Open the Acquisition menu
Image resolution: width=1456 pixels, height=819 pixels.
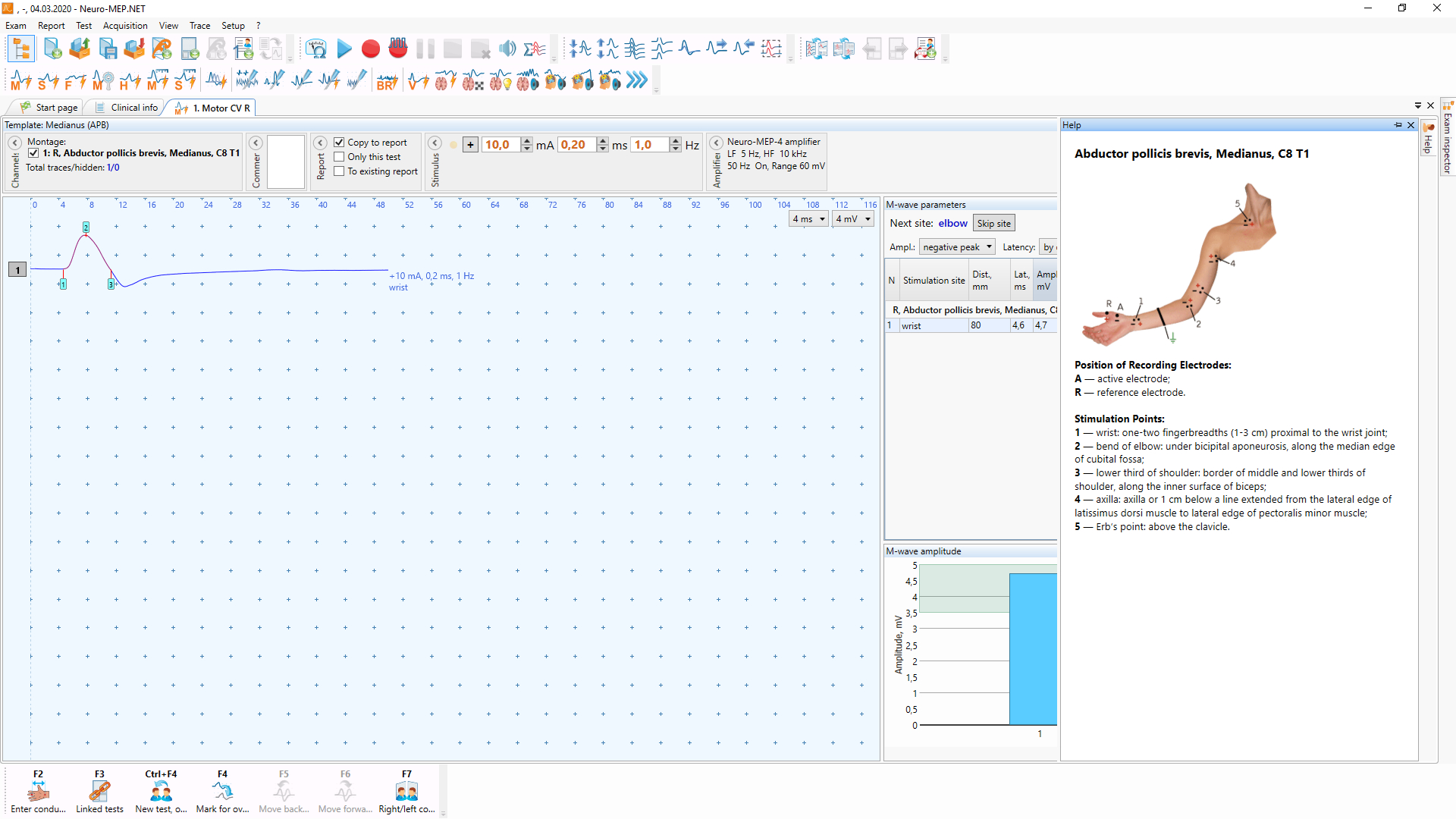125,26
